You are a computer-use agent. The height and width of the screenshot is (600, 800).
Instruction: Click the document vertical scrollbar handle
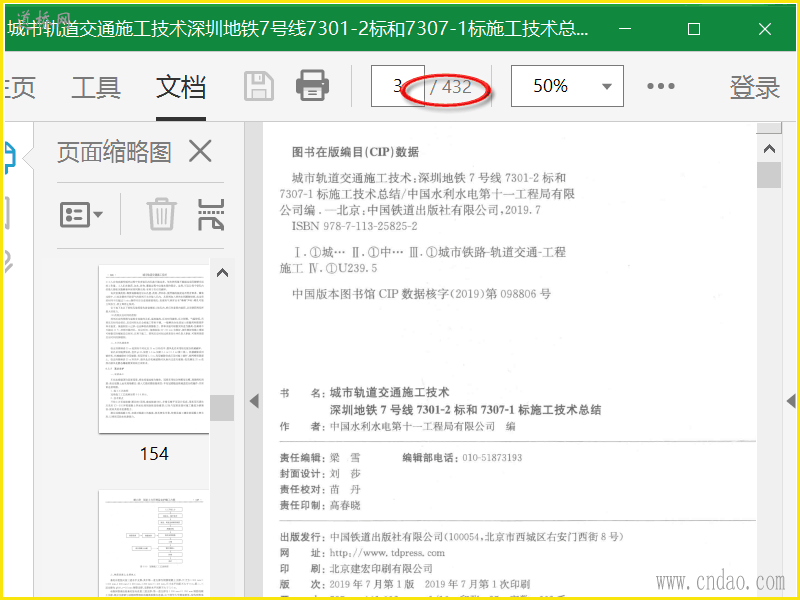point(769,175)
